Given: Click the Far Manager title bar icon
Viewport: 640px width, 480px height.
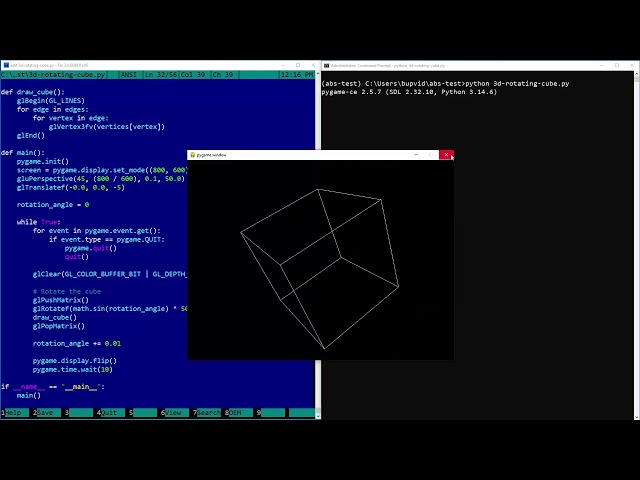Looking at the screenshot, I should point(6,65).
